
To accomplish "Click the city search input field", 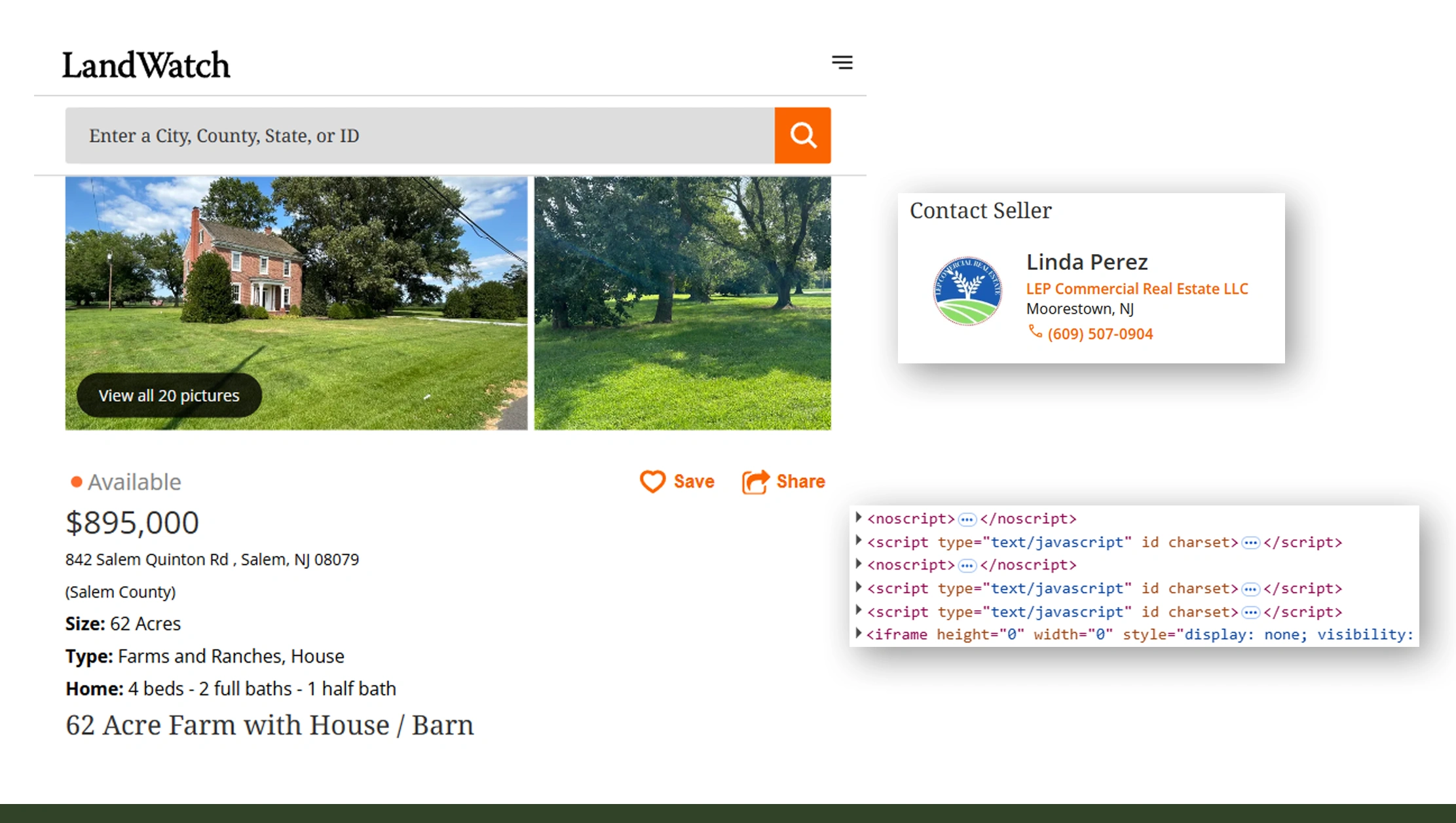I will pyautogui.click(x=419, y=135).
